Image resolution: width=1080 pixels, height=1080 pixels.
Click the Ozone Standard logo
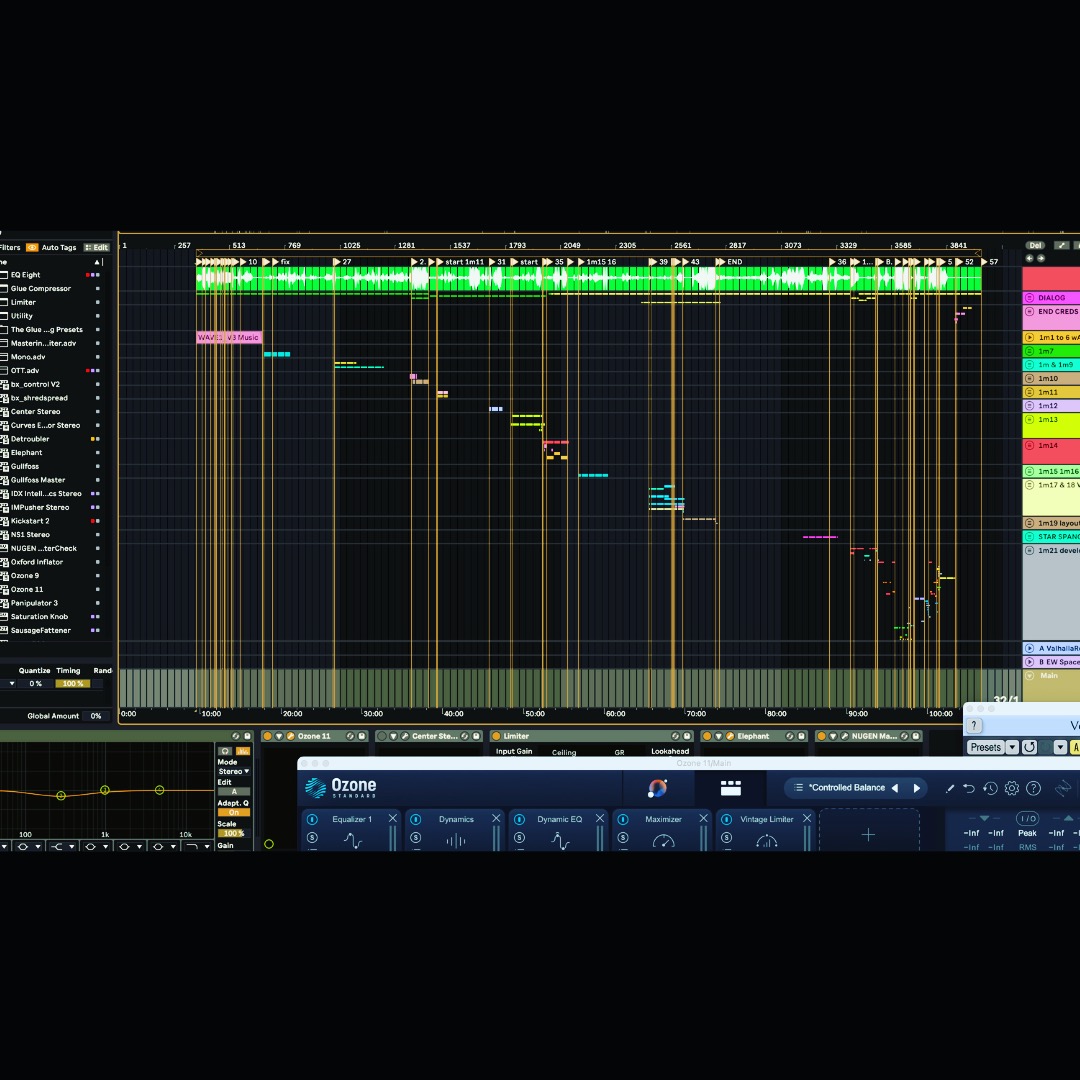click(x=341, y=788)
